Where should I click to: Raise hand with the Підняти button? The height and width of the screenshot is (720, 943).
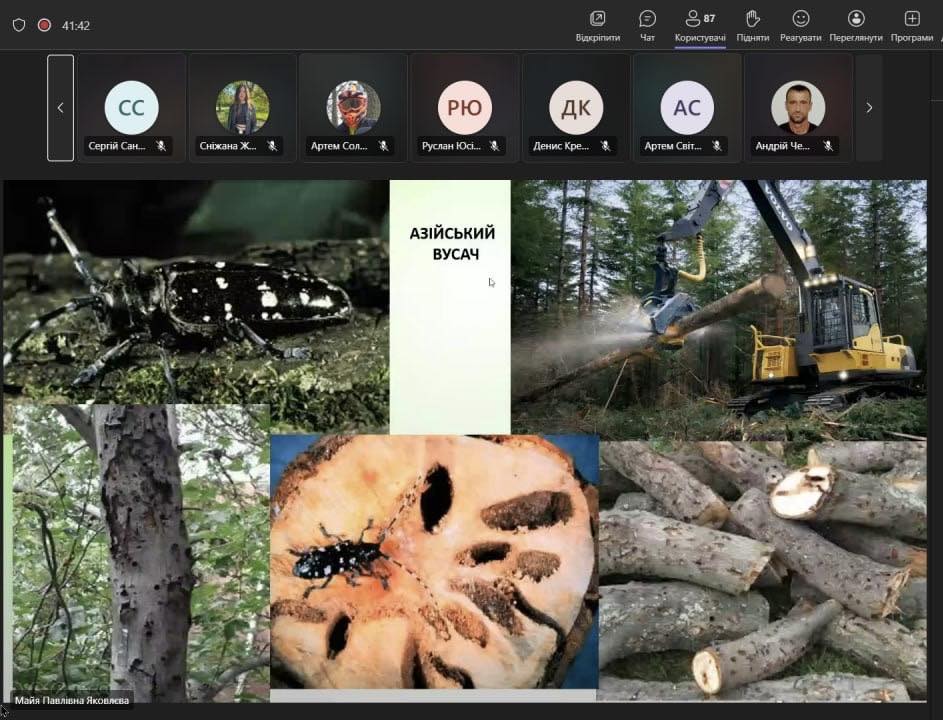coord(753,26)
